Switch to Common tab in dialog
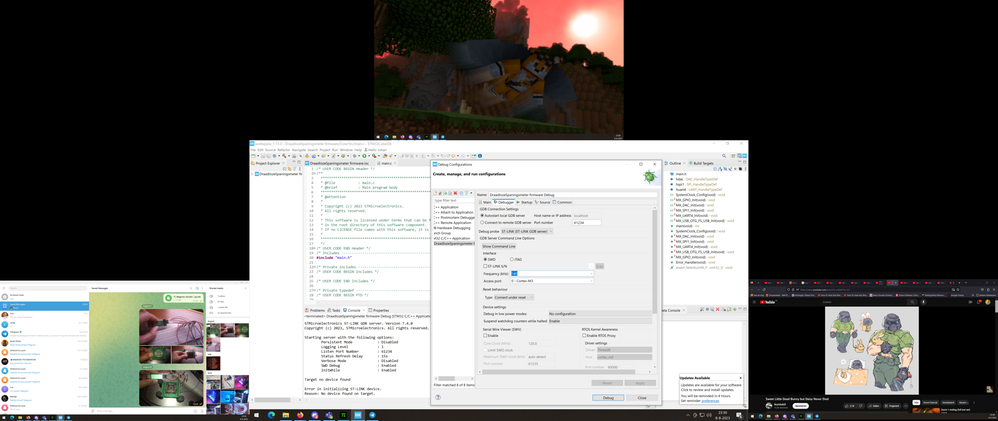Viewport: 998px width, 421px height. pyautogui.click(x=563, y=202)
